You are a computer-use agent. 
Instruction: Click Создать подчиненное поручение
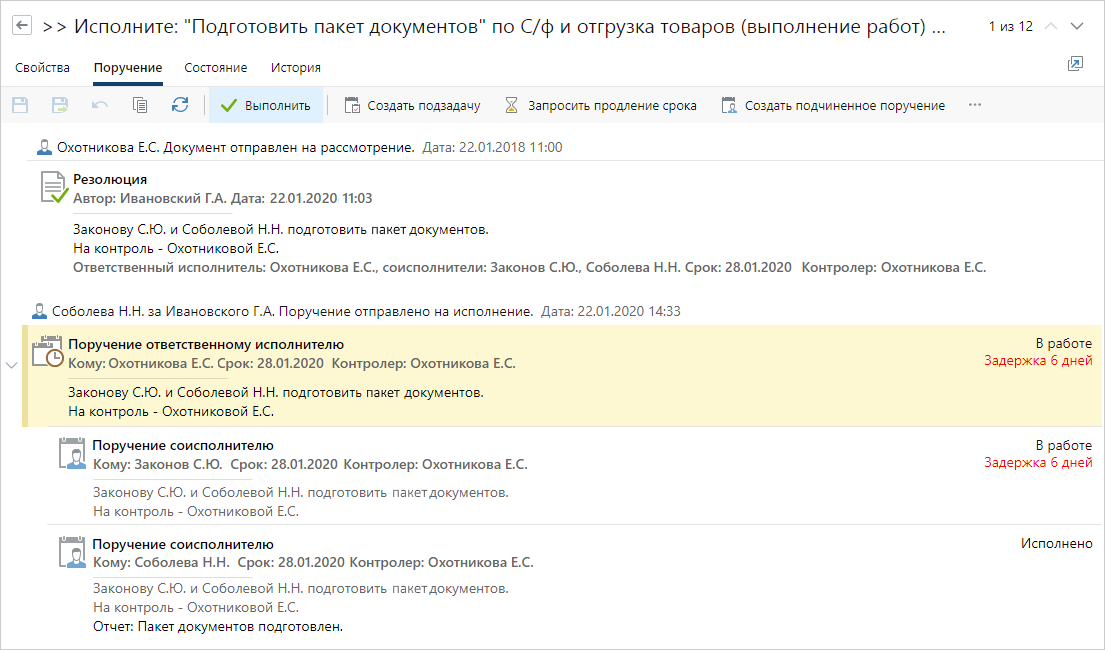coord(833,105)
